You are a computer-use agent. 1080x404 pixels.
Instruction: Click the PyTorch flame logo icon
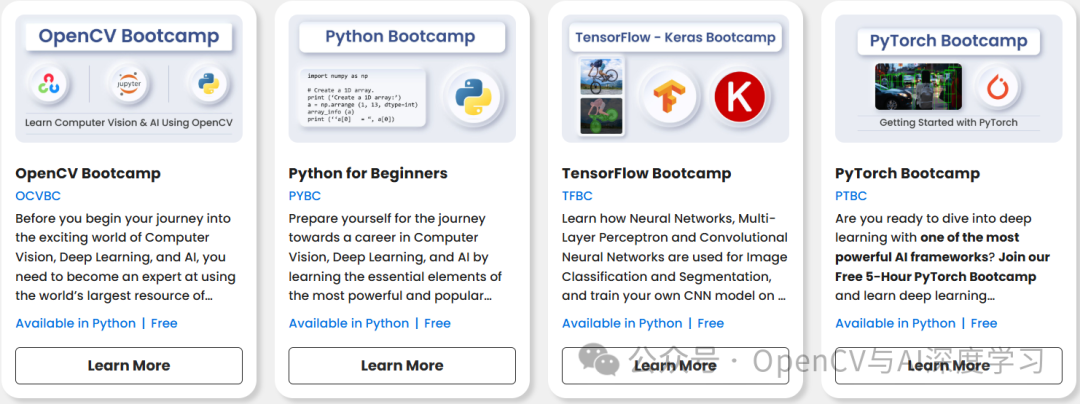tap(995, 87)
